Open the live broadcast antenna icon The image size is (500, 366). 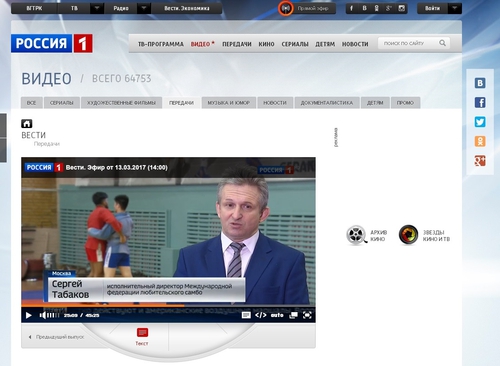point(285,8)
